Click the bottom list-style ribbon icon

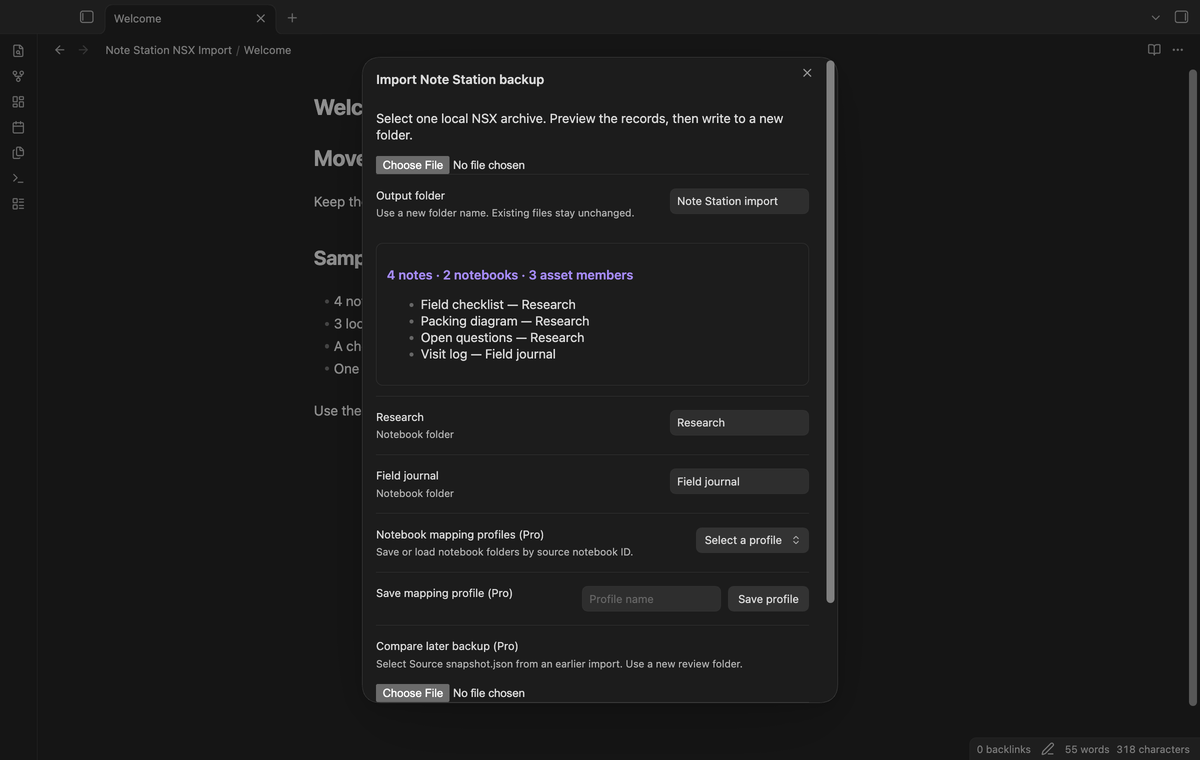point(18,204)
